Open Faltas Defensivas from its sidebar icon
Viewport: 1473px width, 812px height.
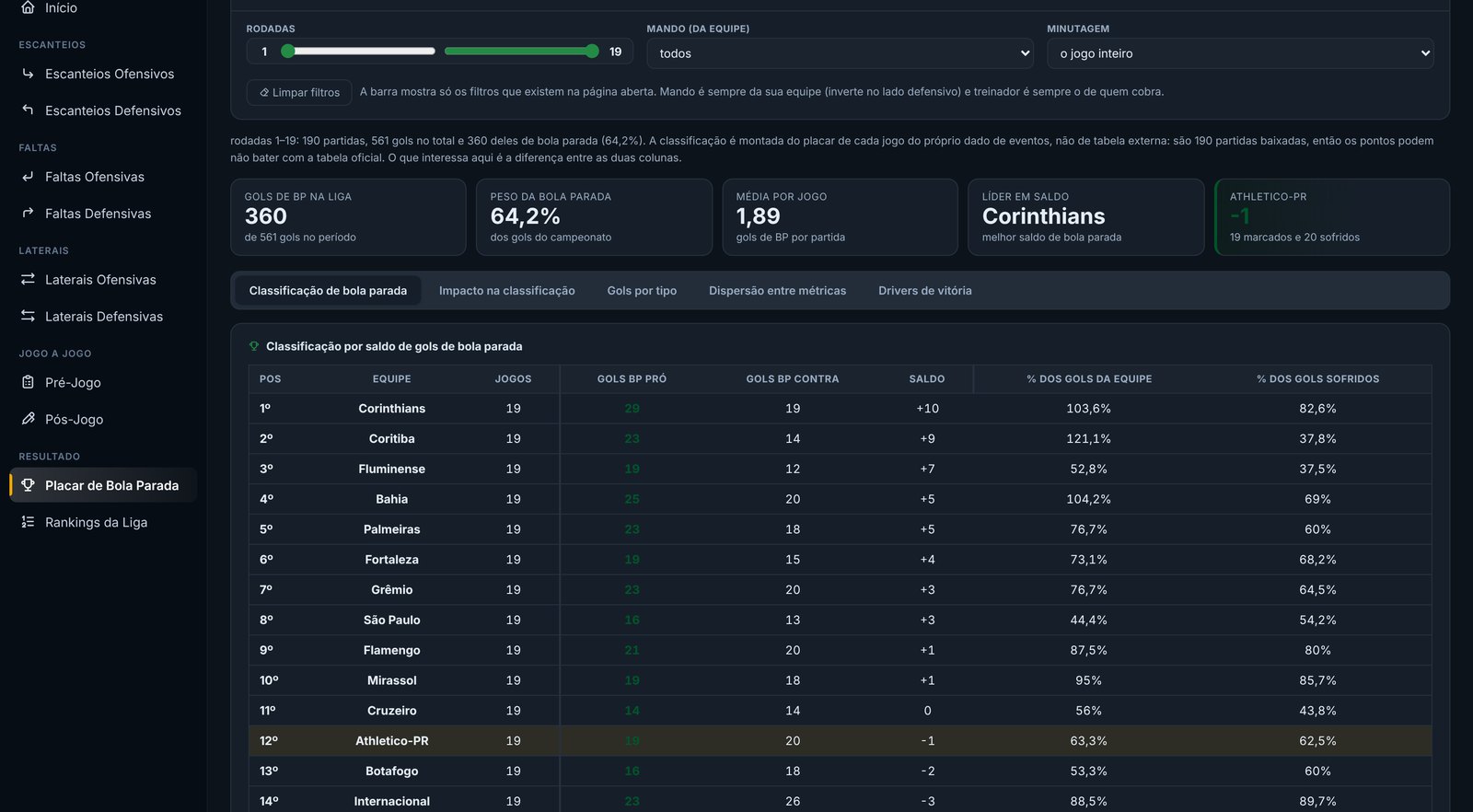pos(28,214)
